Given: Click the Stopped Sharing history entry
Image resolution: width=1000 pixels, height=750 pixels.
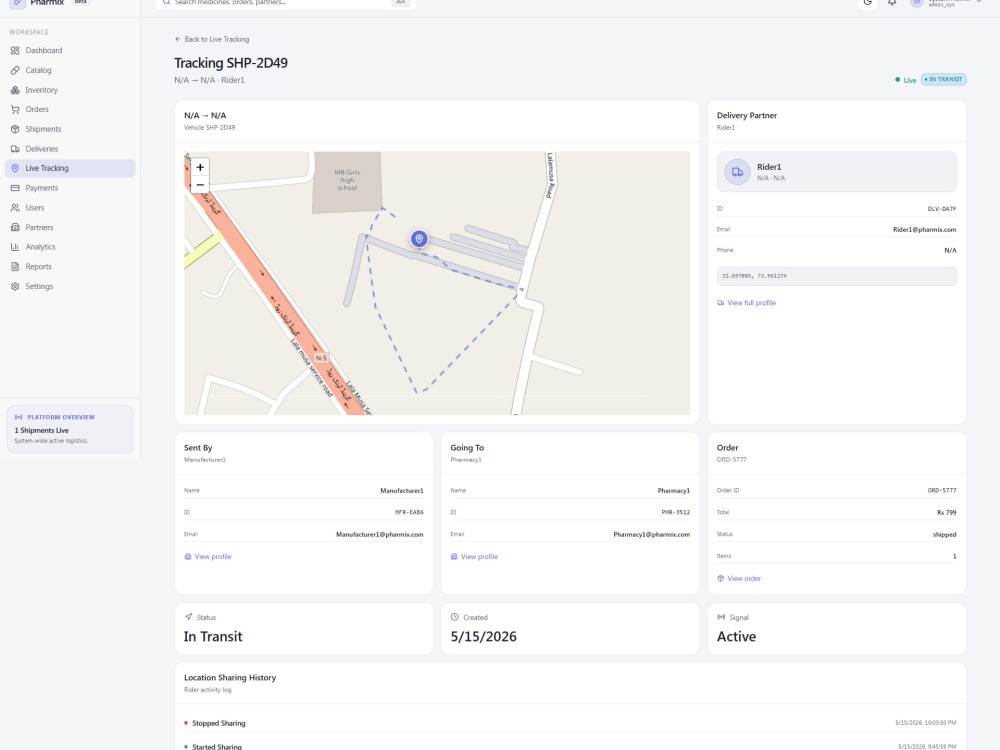Looking at the screenshot, I should coord(570,723).
